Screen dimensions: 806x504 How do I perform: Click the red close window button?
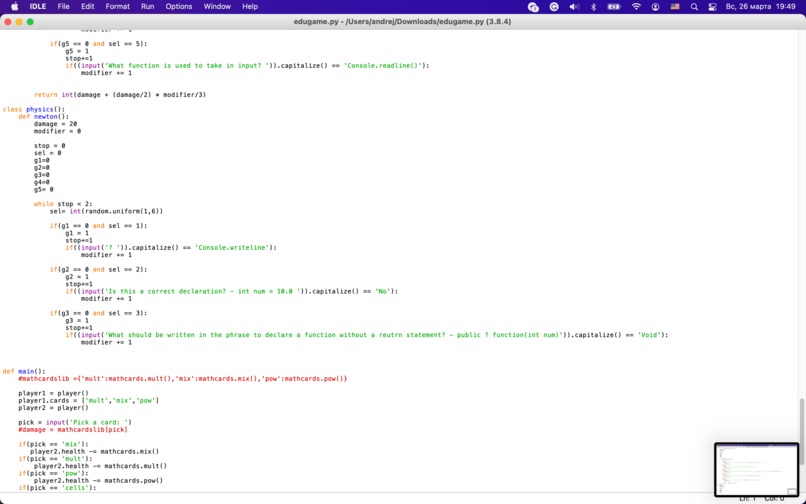tap(8, 22)
